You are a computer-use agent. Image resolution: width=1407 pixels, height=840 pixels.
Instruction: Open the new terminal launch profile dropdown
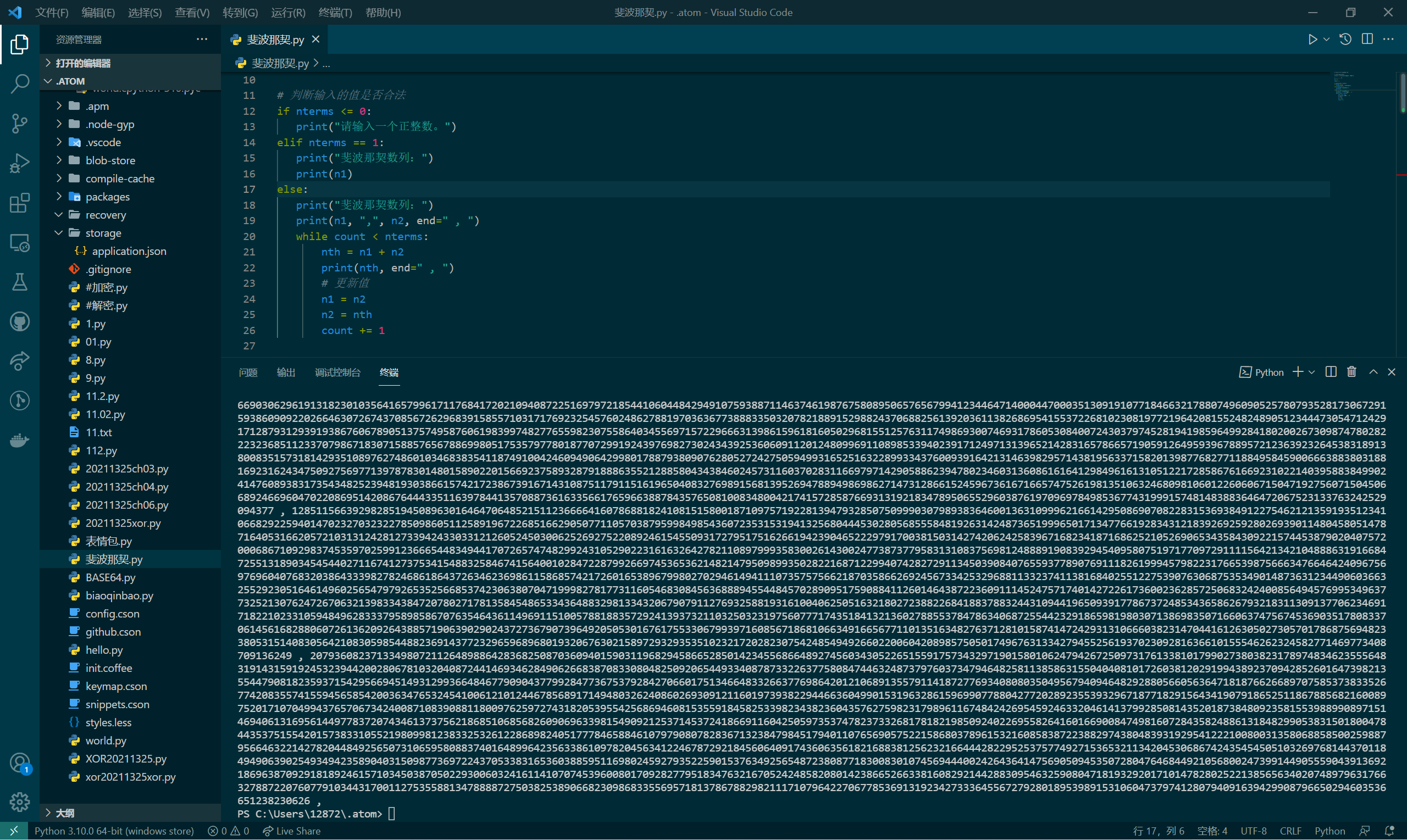pyautogui.click(x=1312, y=372)
